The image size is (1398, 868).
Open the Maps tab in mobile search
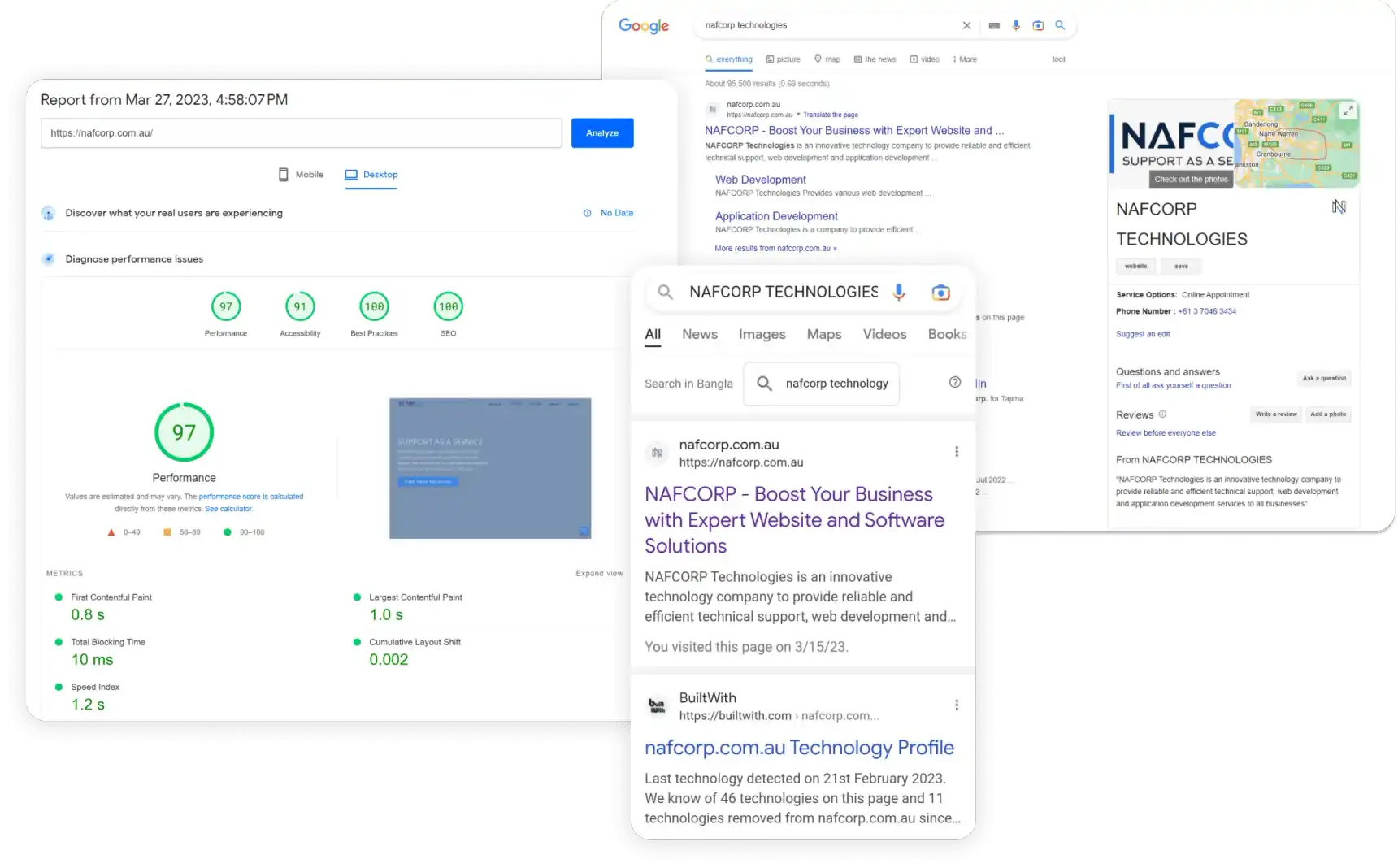(x=824, y=334)
